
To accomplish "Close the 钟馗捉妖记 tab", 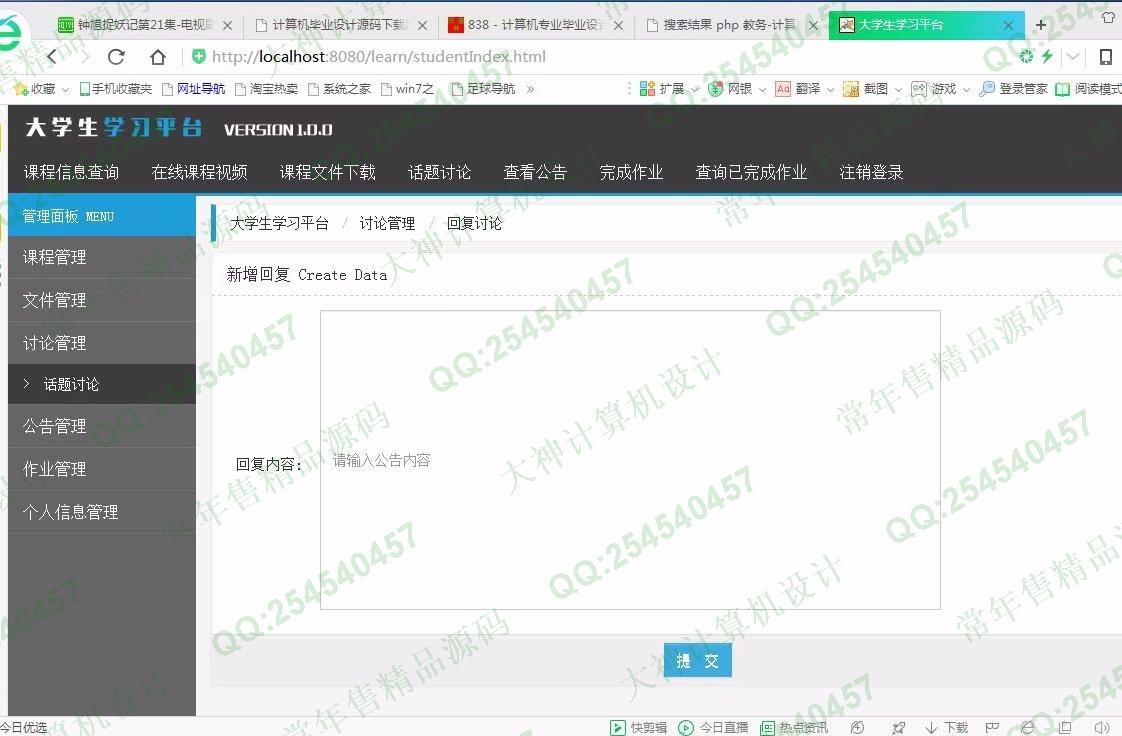I will tap(227, 25).
